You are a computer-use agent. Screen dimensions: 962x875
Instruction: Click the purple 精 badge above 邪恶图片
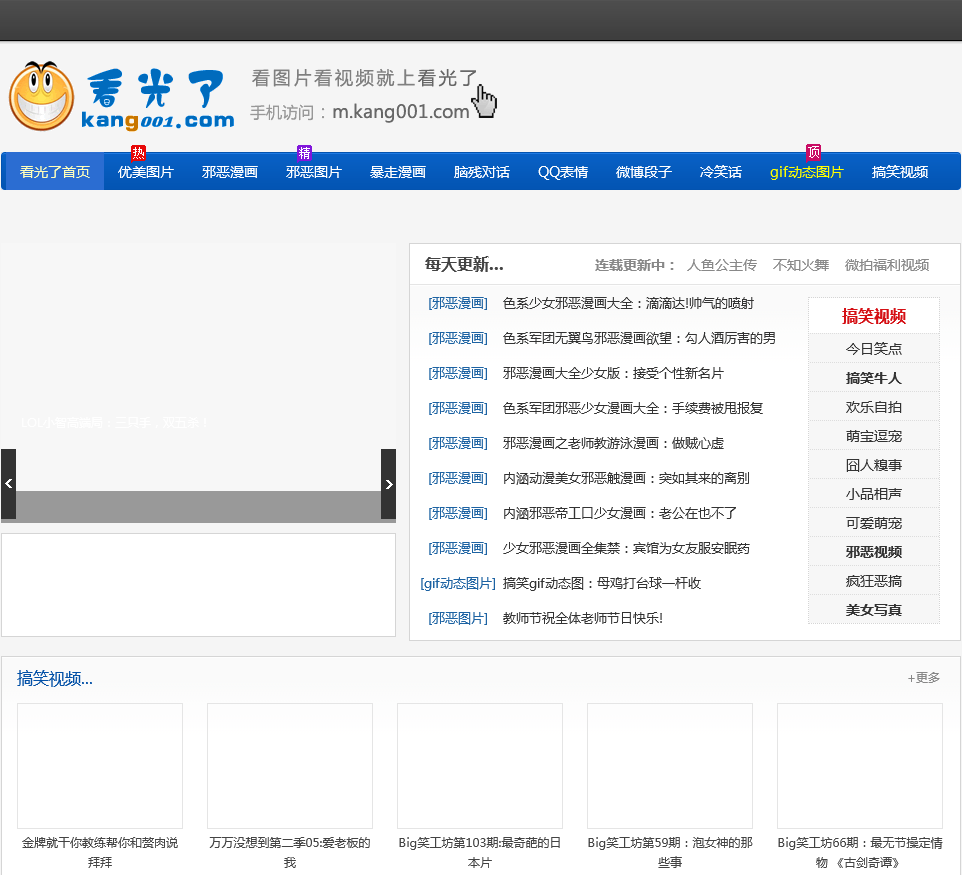pos(305,153)
